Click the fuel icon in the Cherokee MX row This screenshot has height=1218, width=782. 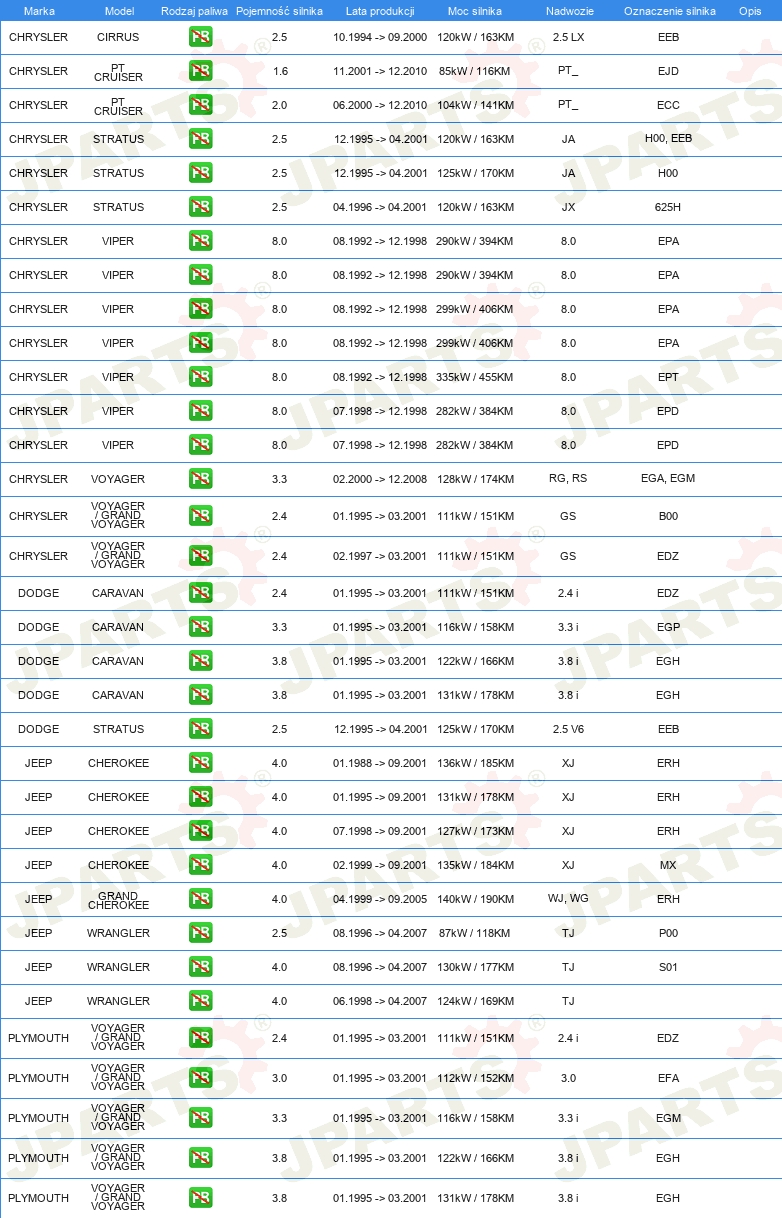[x=200, y=866]
